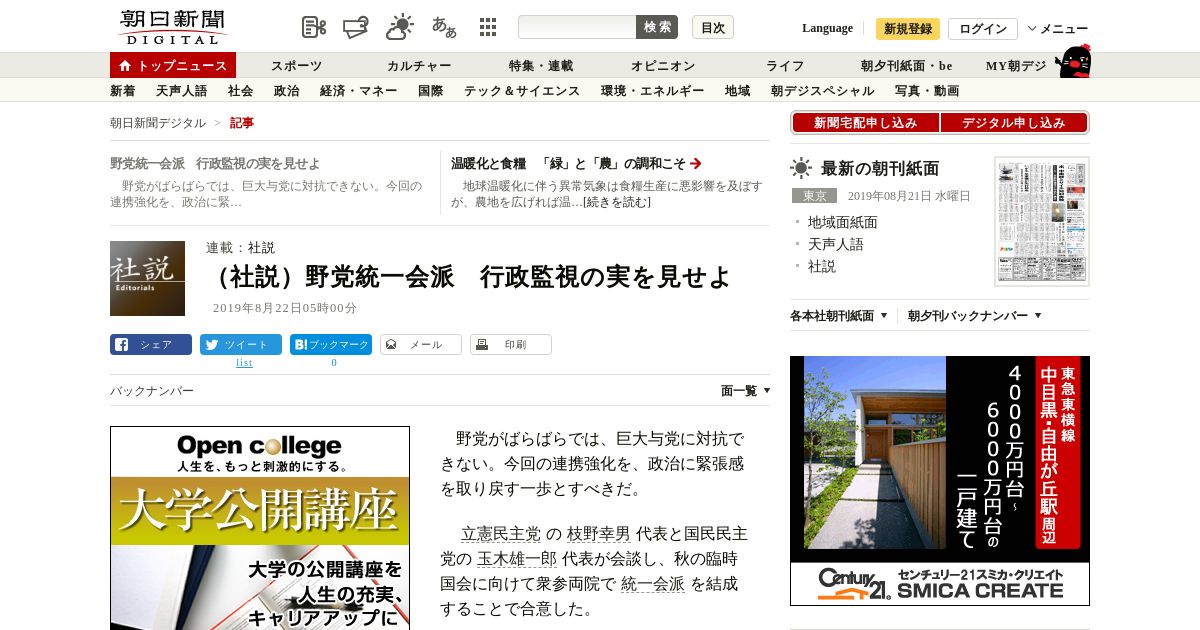
Task: Open 写真・動画 in sub navigation
Action: click(x=927, y=91)
